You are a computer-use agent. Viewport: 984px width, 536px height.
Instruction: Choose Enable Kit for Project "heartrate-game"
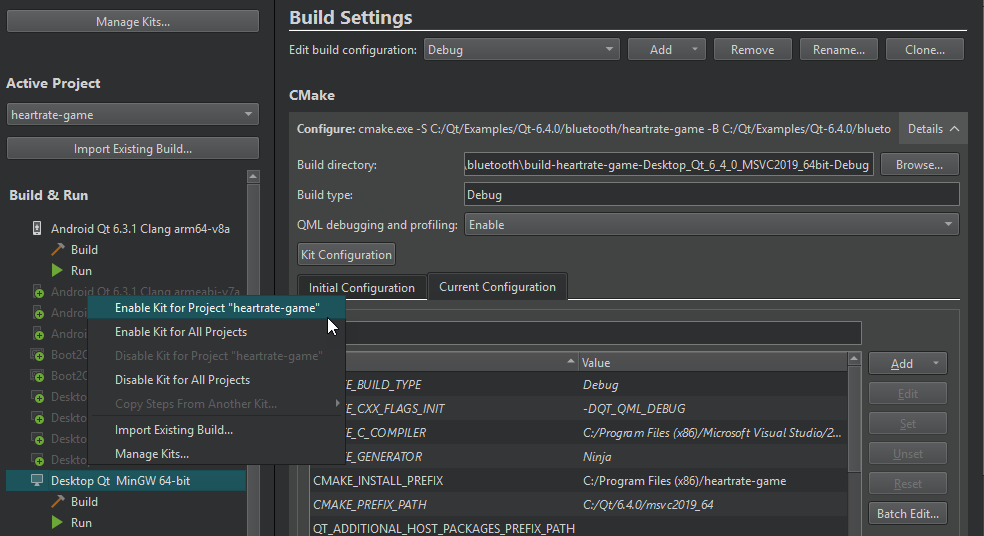(x=217, y=308)
